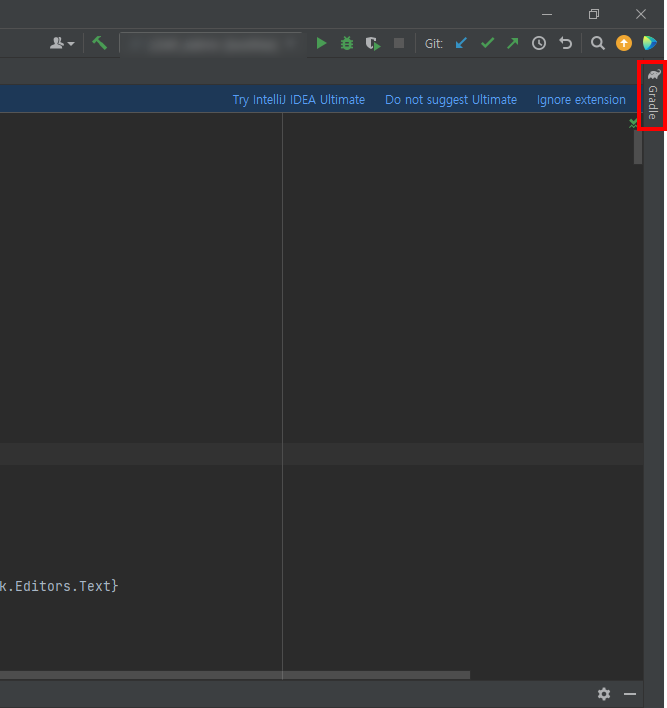Image resolution: width=667 pixels, height=708 pixels.
Task: Update project with blue Git arrow
Action: tap(461, 43)
